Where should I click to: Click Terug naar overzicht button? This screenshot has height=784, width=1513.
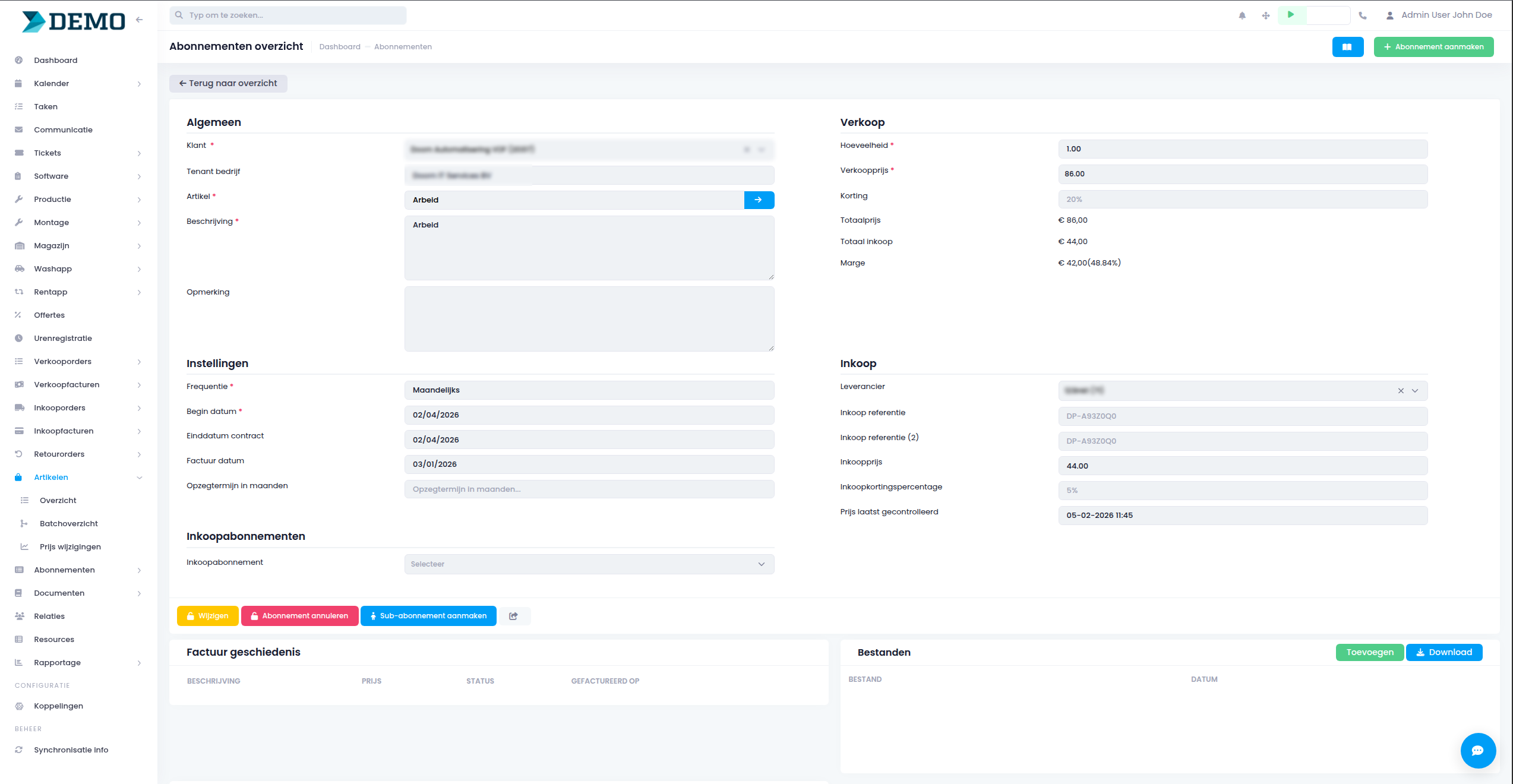(228, 84)
